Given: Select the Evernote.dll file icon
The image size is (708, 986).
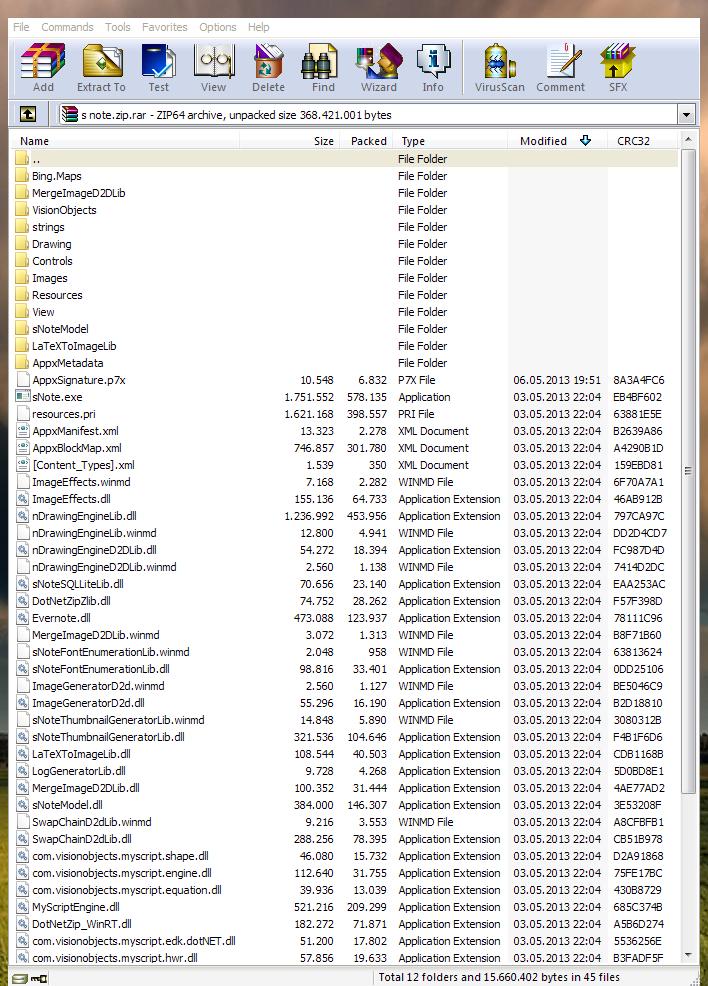Looking at the screenshot, I should click(23, 618).
